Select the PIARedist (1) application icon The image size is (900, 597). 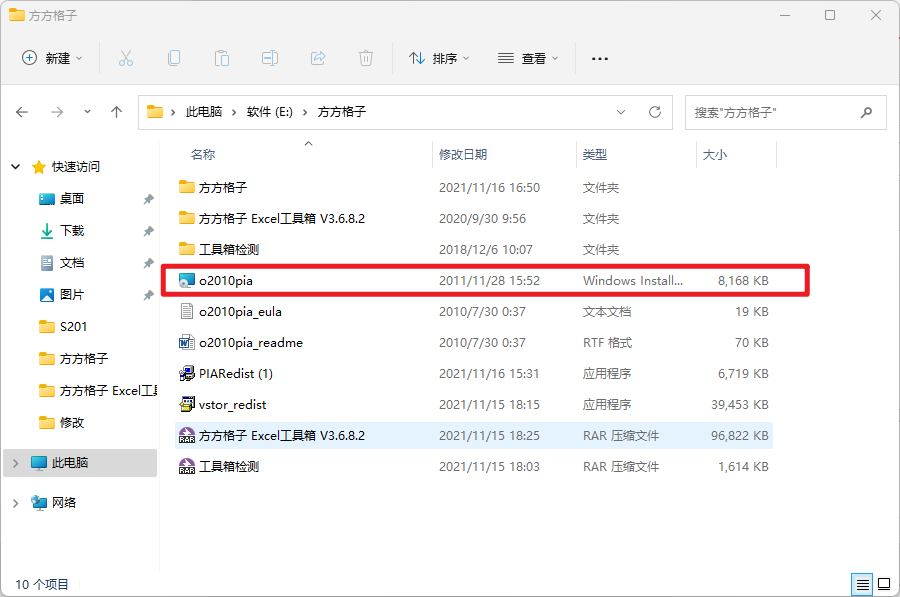pos(187,374)
